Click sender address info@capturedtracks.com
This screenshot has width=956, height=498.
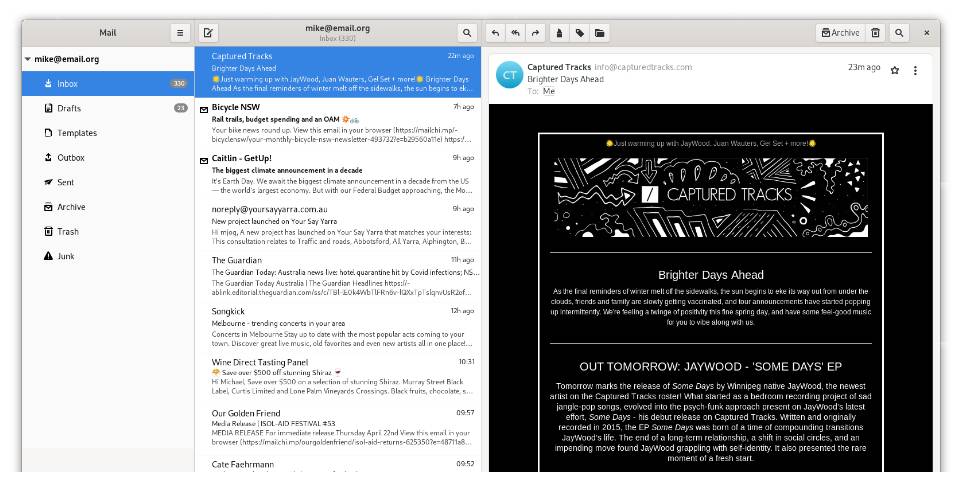643,67
